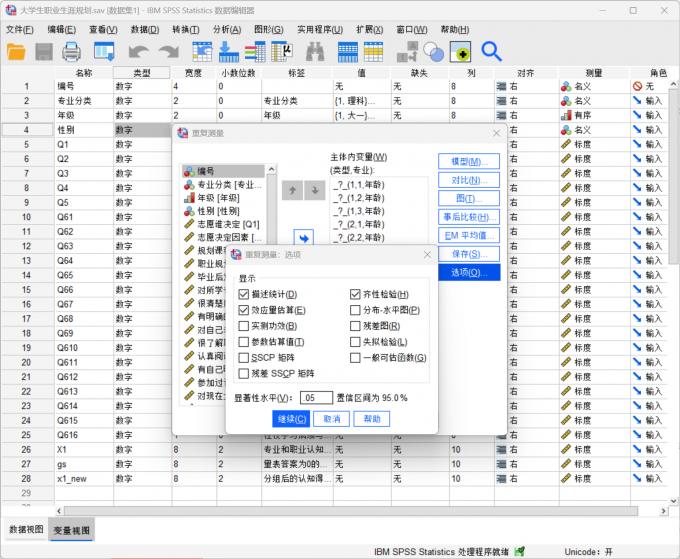Check the 残差图 option
Screen dimensions: 680x559
pos(355,326)
